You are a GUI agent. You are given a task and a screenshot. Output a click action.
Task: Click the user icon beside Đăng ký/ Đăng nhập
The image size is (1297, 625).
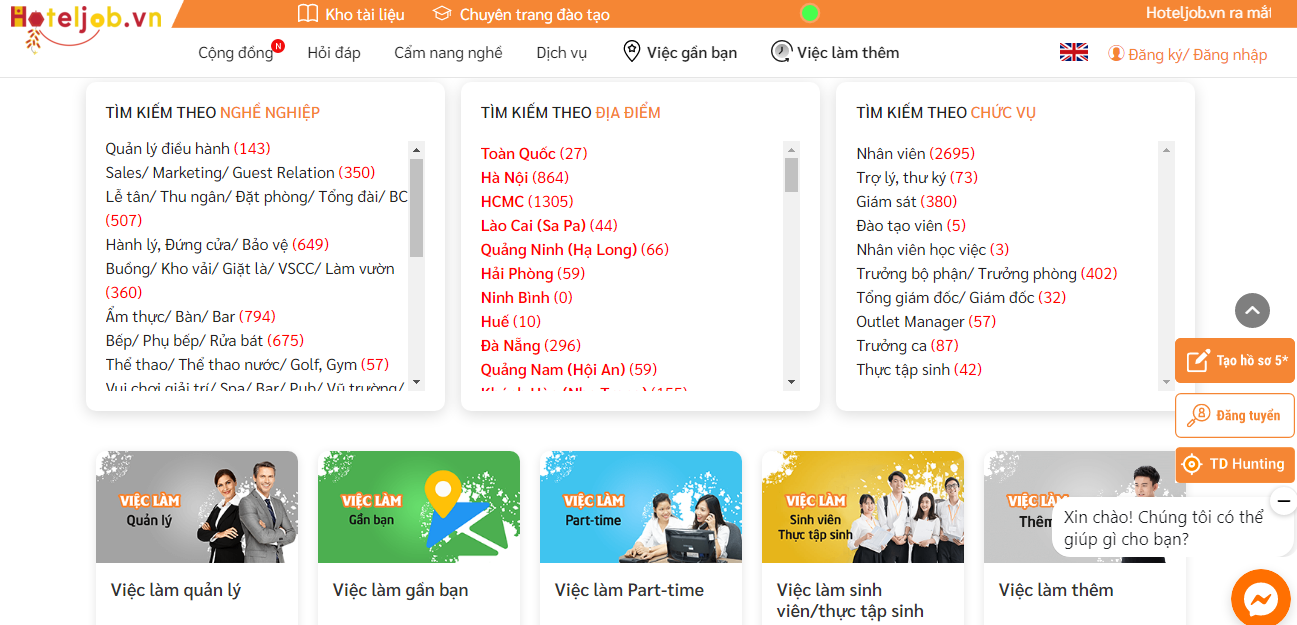(1116, 54)
